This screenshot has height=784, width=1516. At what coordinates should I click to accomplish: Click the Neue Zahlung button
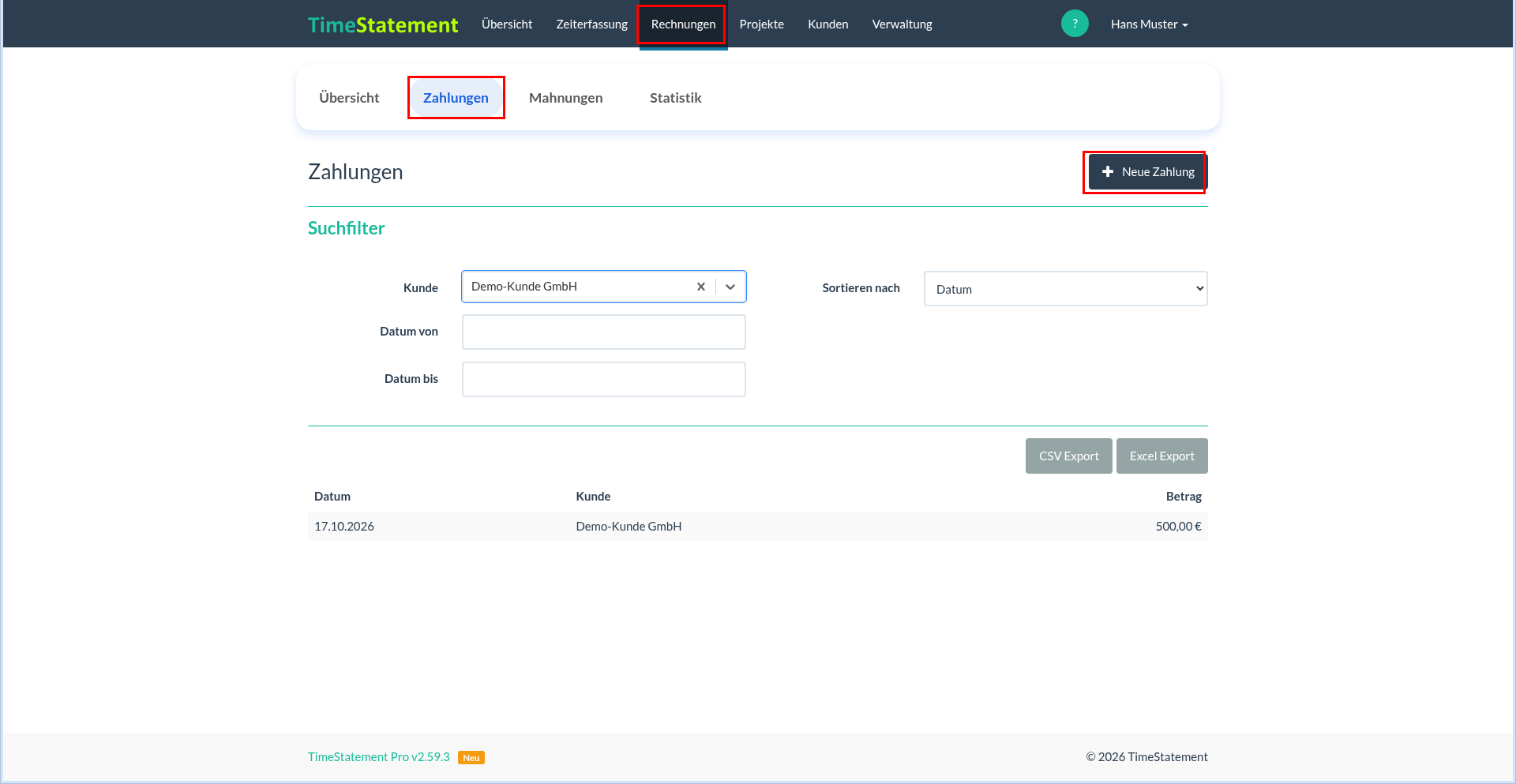(x=1148, y=172)
